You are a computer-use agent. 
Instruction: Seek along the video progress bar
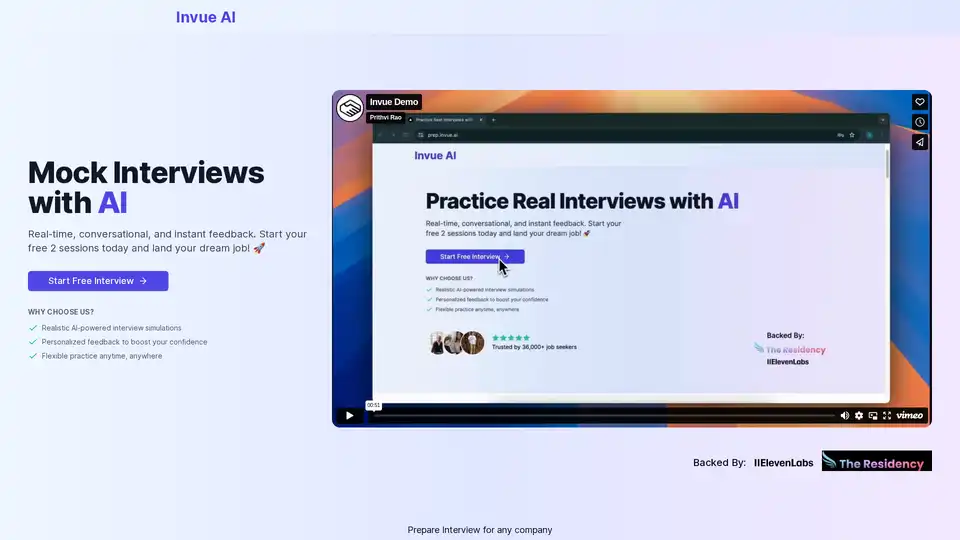coord(600,415)
